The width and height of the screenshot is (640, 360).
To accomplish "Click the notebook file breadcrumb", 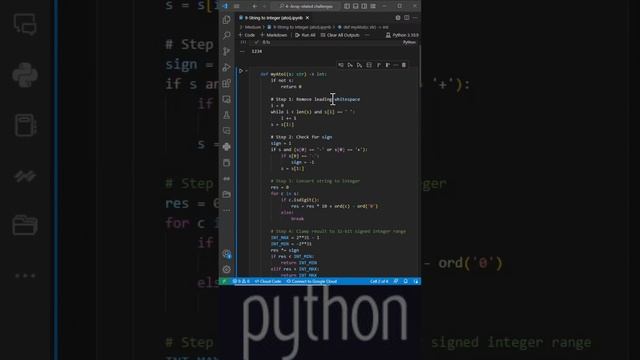I will pos(299,27).
